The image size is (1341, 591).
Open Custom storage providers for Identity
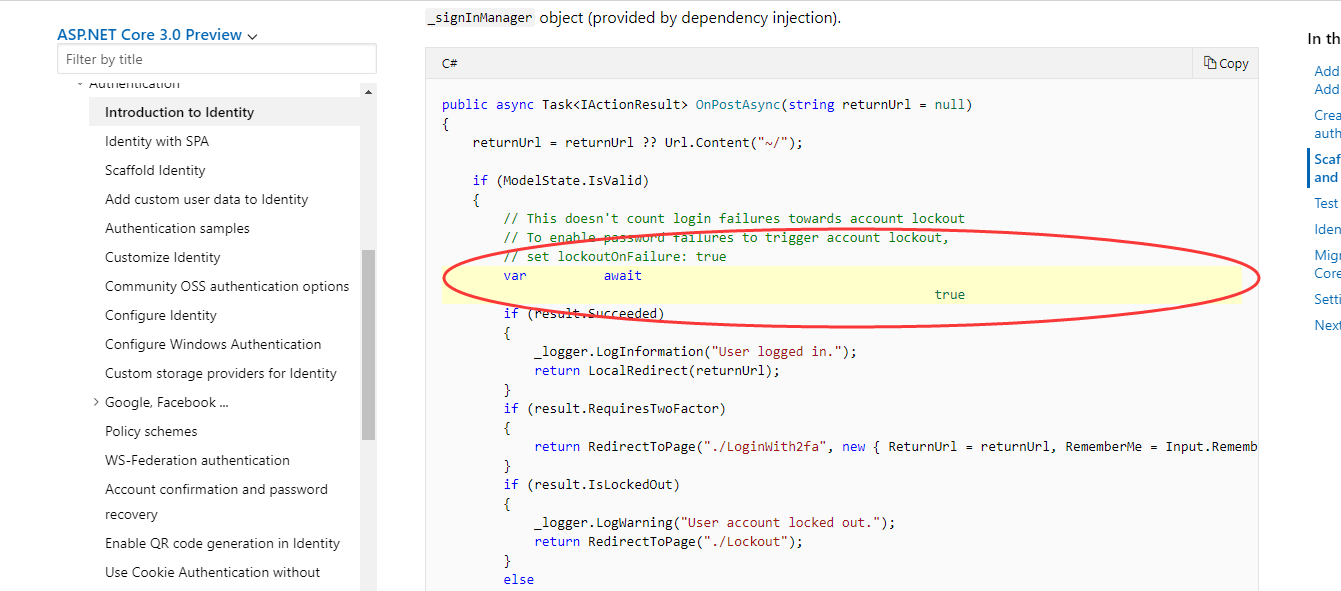pos(221,373)
